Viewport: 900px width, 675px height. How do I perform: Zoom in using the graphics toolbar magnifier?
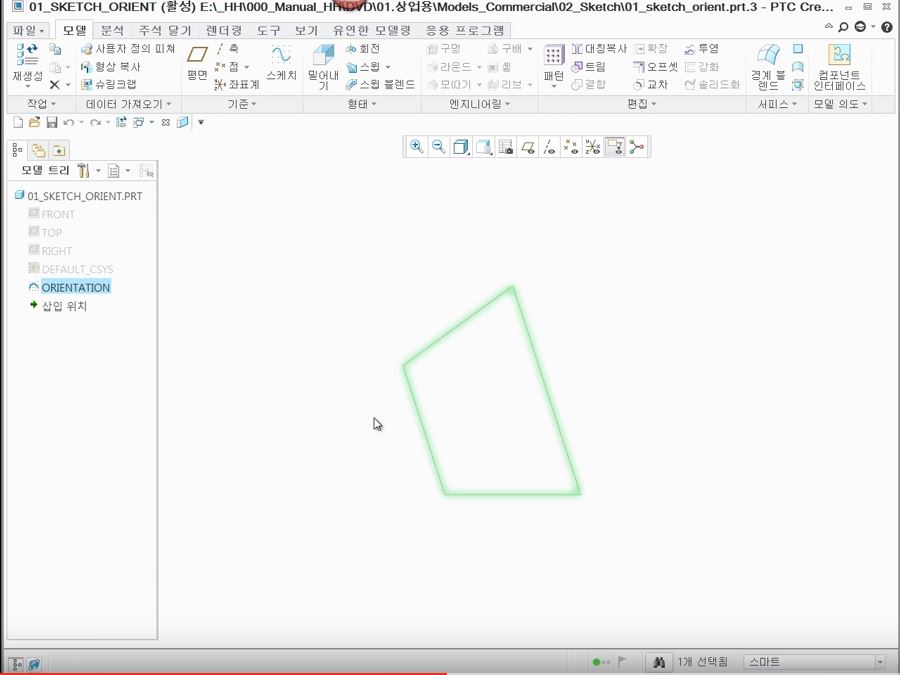(417, 147)
